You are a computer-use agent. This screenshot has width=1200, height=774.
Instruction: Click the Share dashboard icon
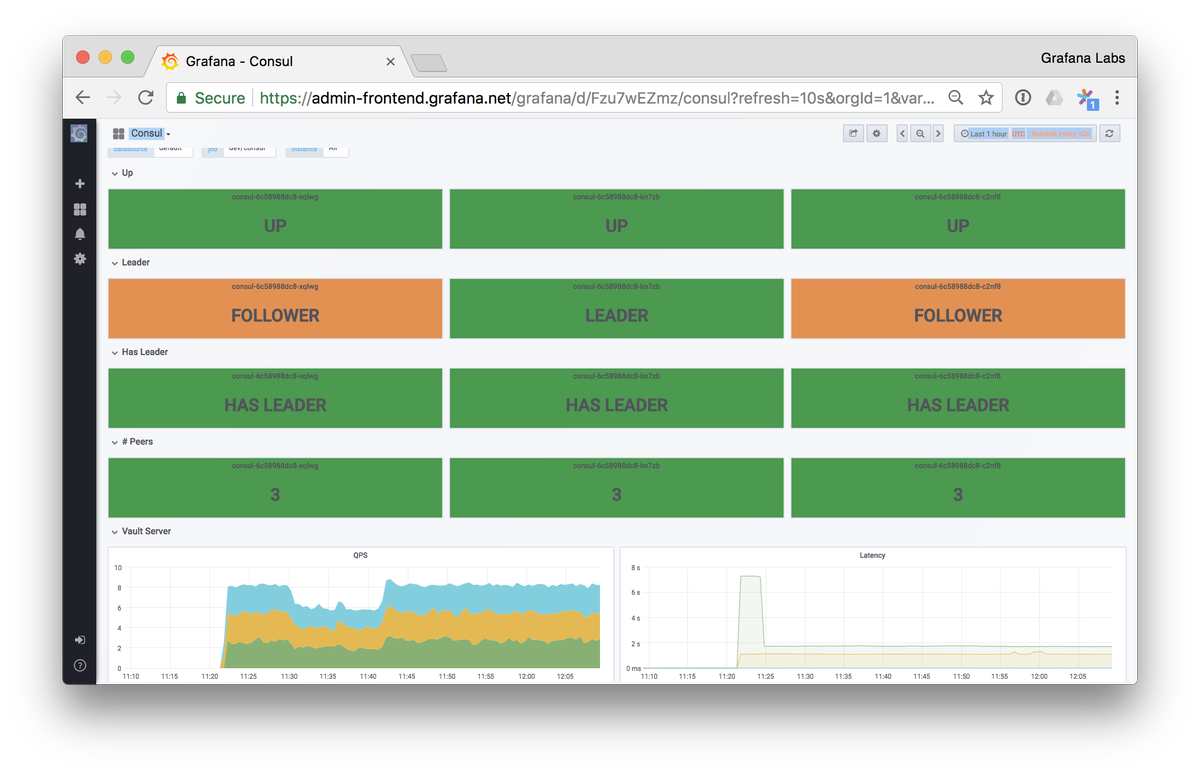[853, 133]
